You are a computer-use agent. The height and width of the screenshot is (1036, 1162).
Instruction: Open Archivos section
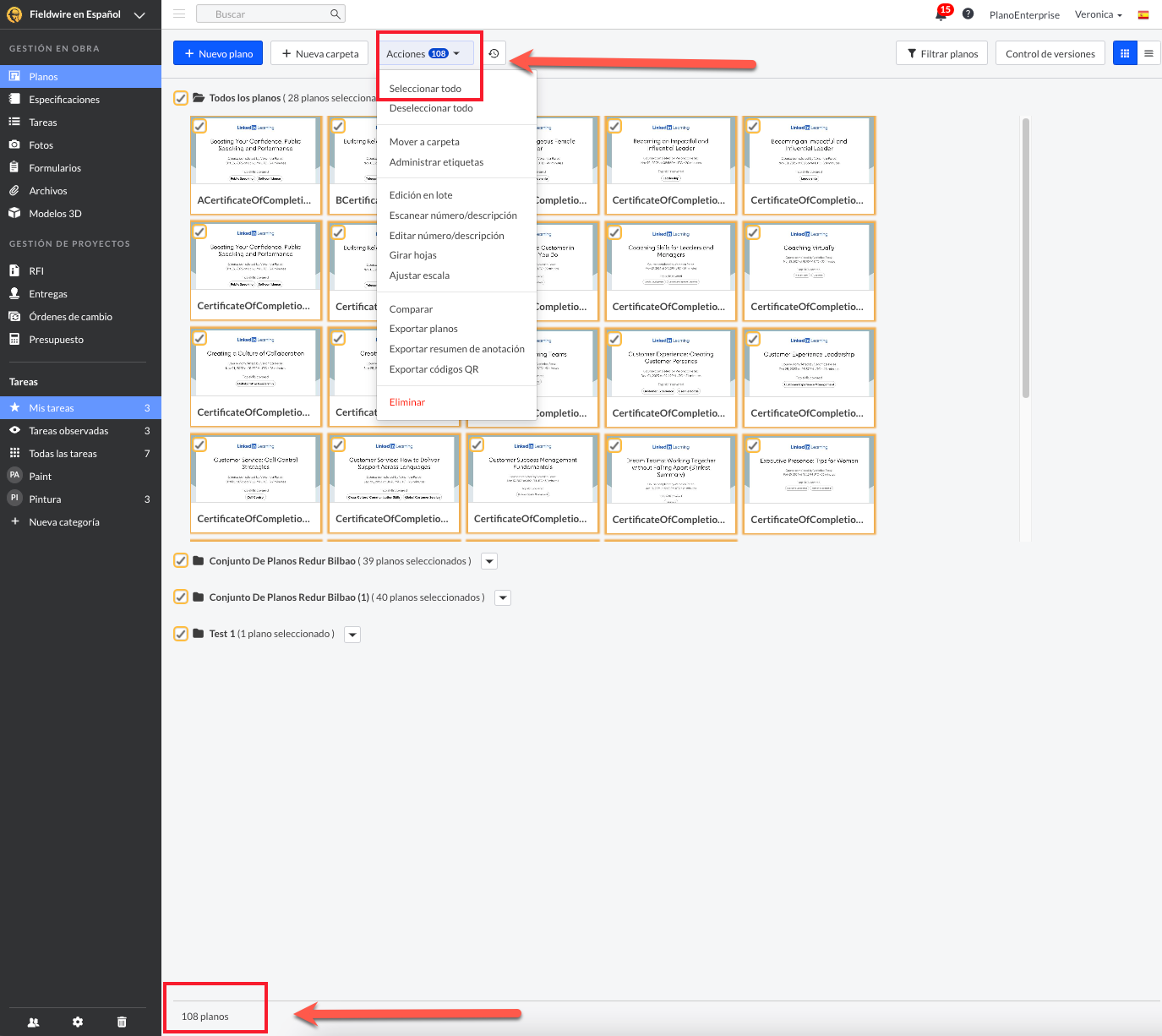coord(80,190)
